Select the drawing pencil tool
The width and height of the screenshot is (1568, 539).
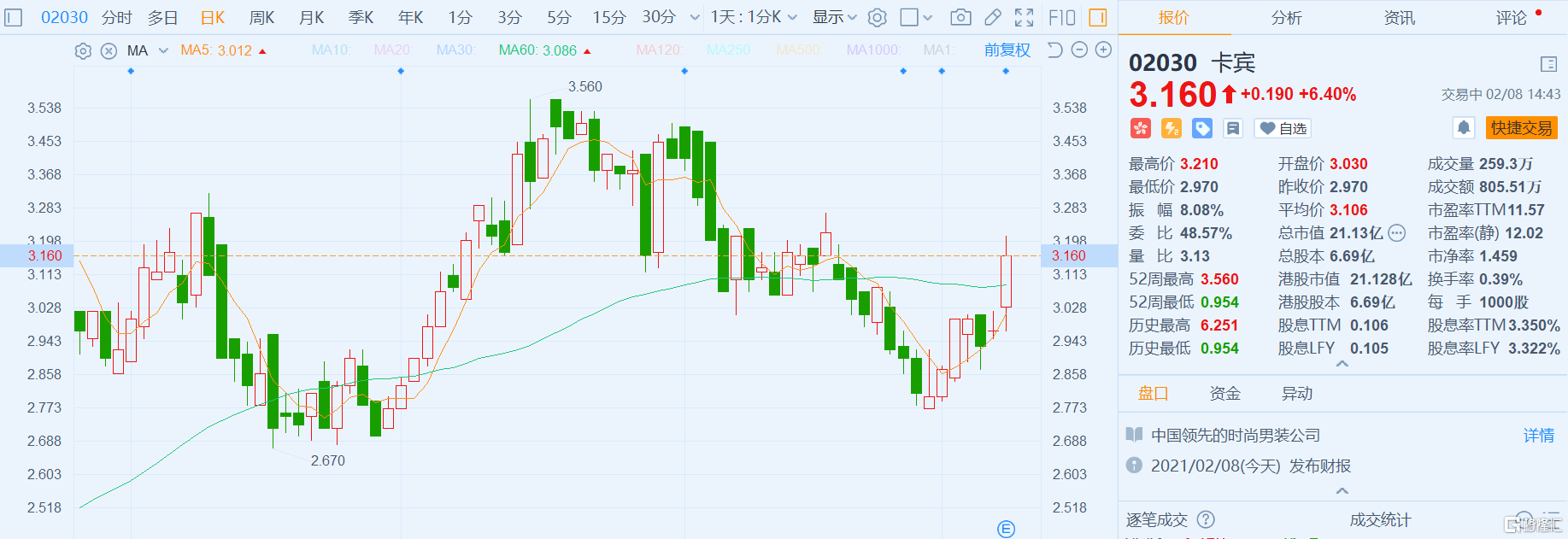992,17
